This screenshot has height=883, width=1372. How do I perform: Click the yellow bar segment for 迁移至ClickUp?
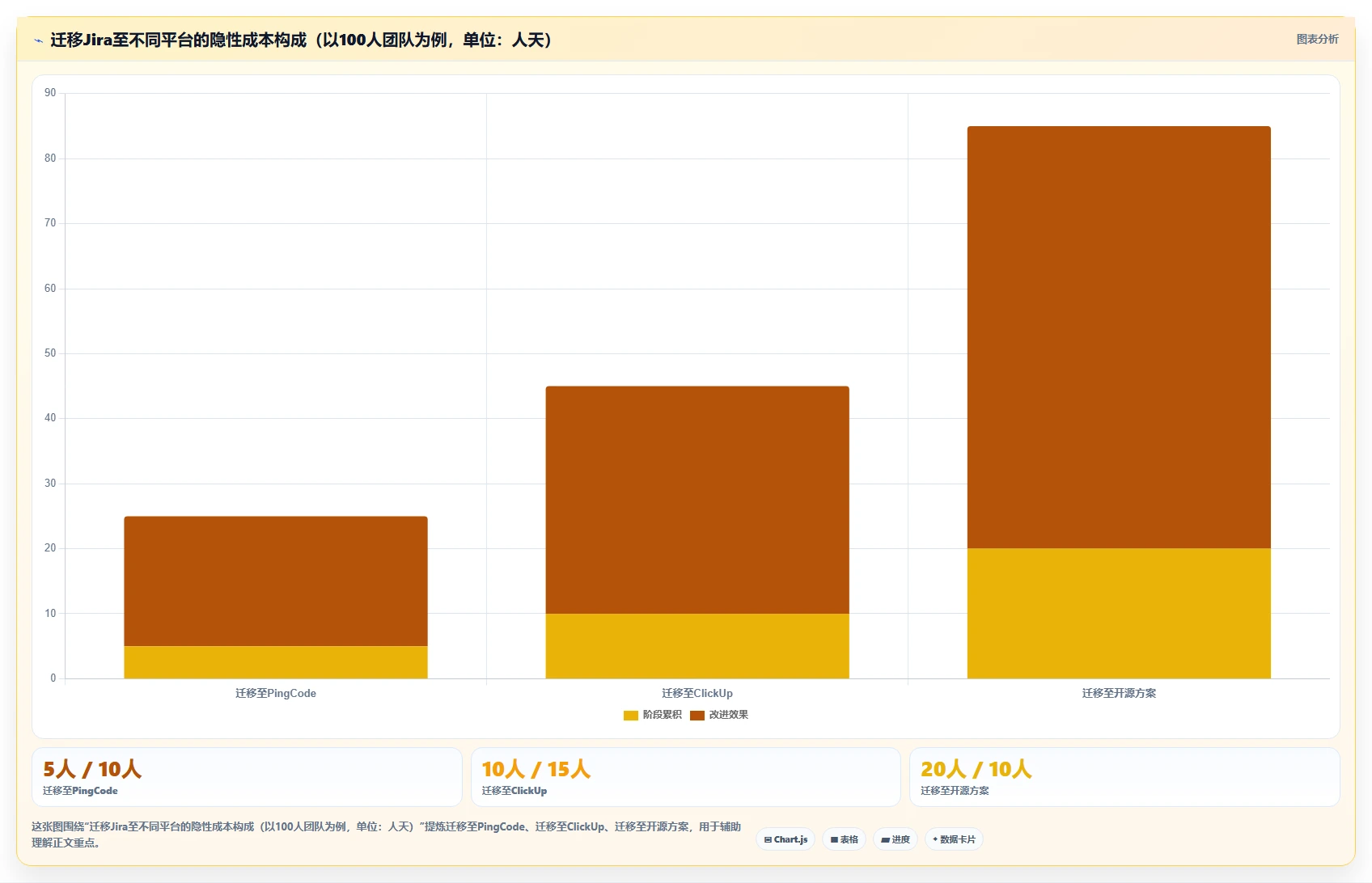pos(697,646)
